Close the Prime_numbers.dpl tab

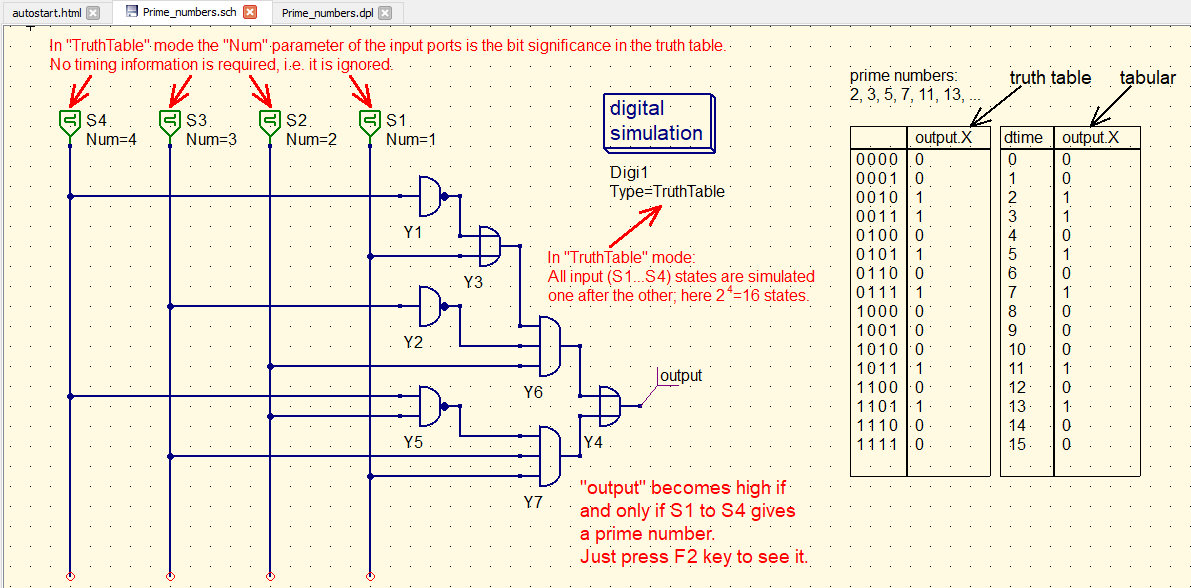point(385,13)
